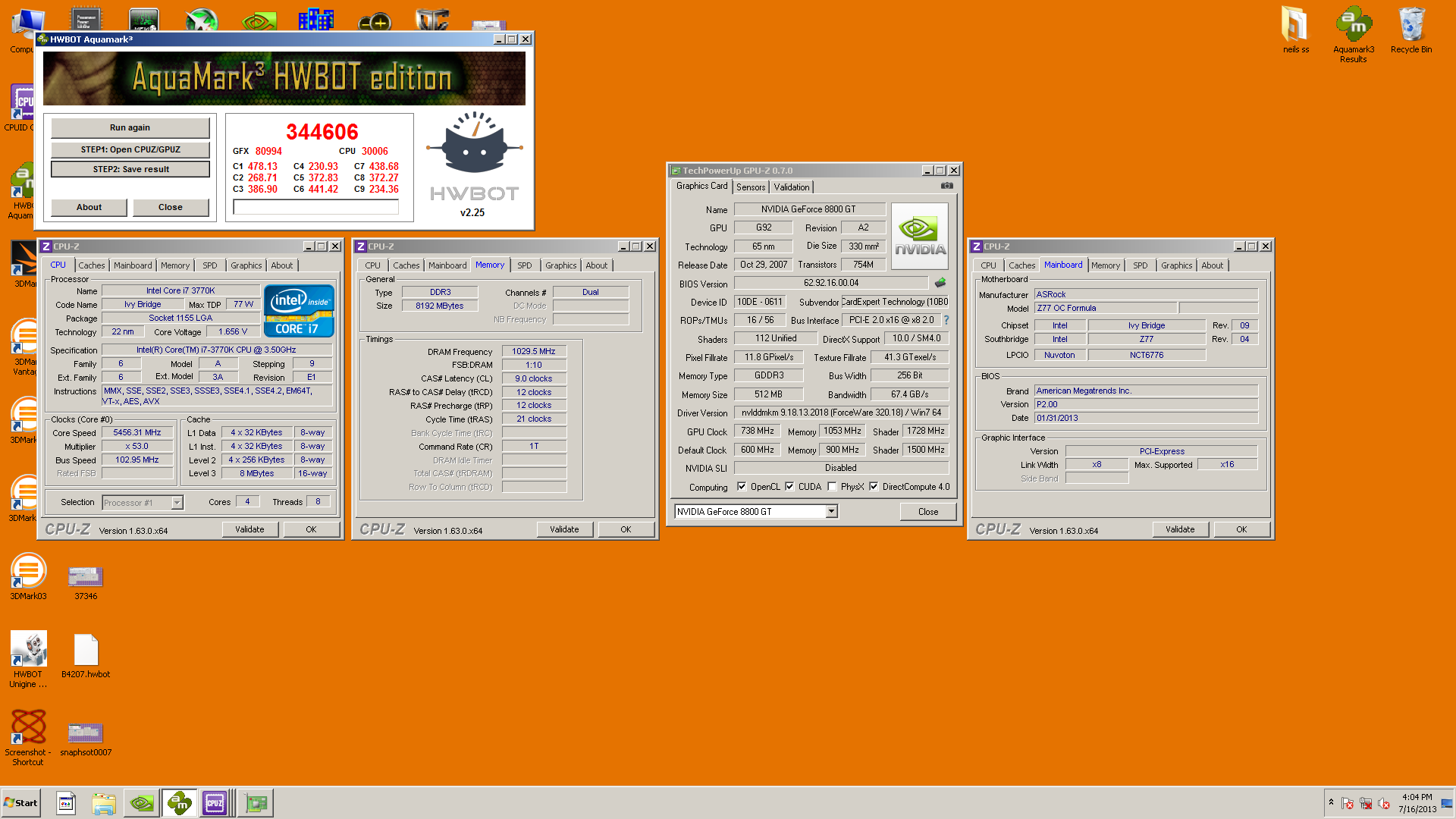Open Mainboard tab in the CPU-Z Memory window

[x=447, y=265]
